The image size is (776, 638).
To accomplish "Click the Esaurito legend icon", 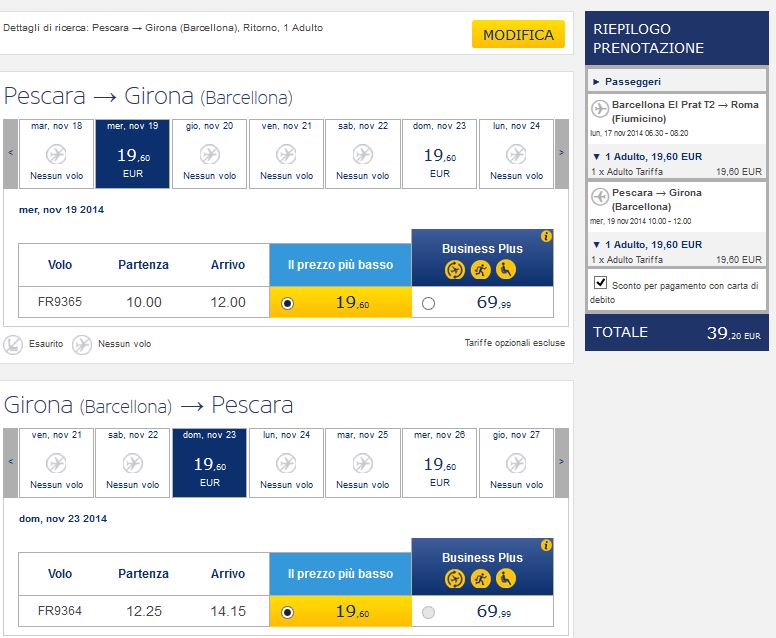I will point(13,344).
